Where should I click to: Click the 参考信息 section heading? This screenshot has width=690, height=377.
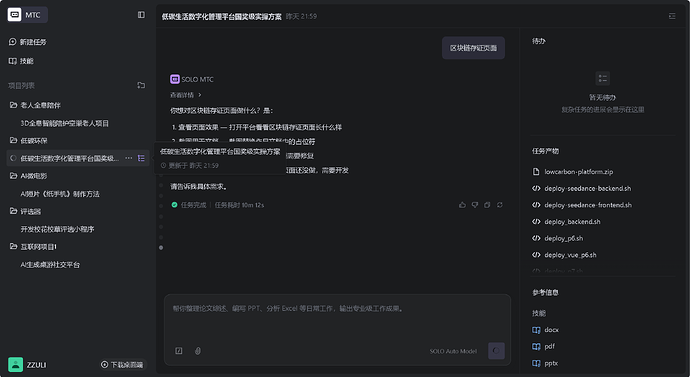(545, 293)
